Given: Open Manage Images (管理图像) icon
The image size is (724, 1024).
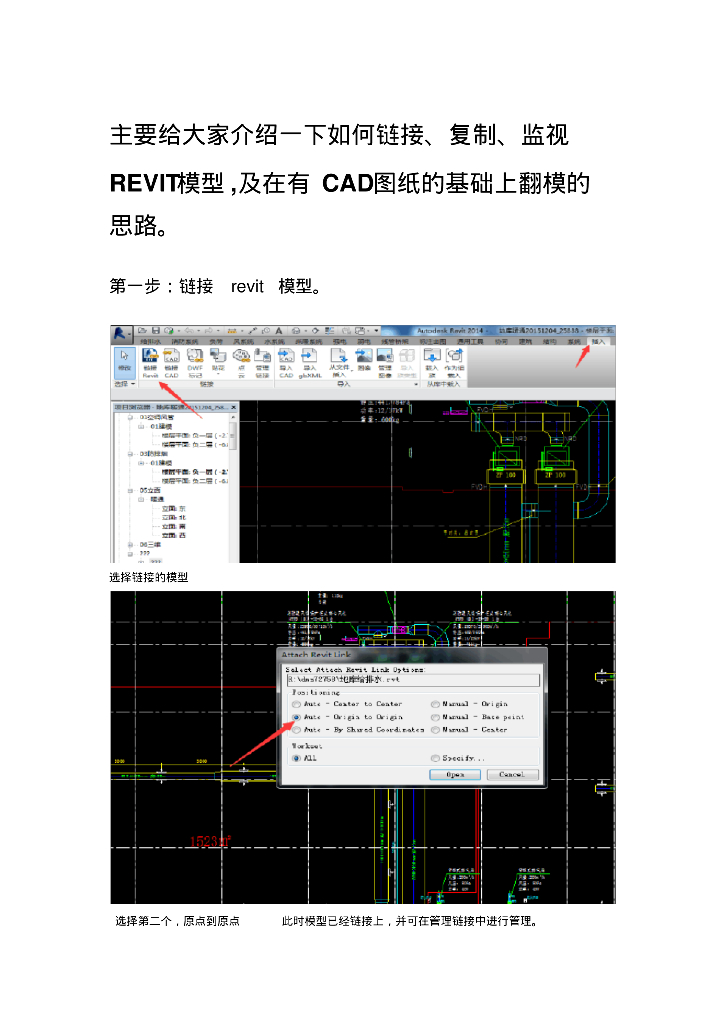Looking at the screenshot, I should [x=385, y=362].
